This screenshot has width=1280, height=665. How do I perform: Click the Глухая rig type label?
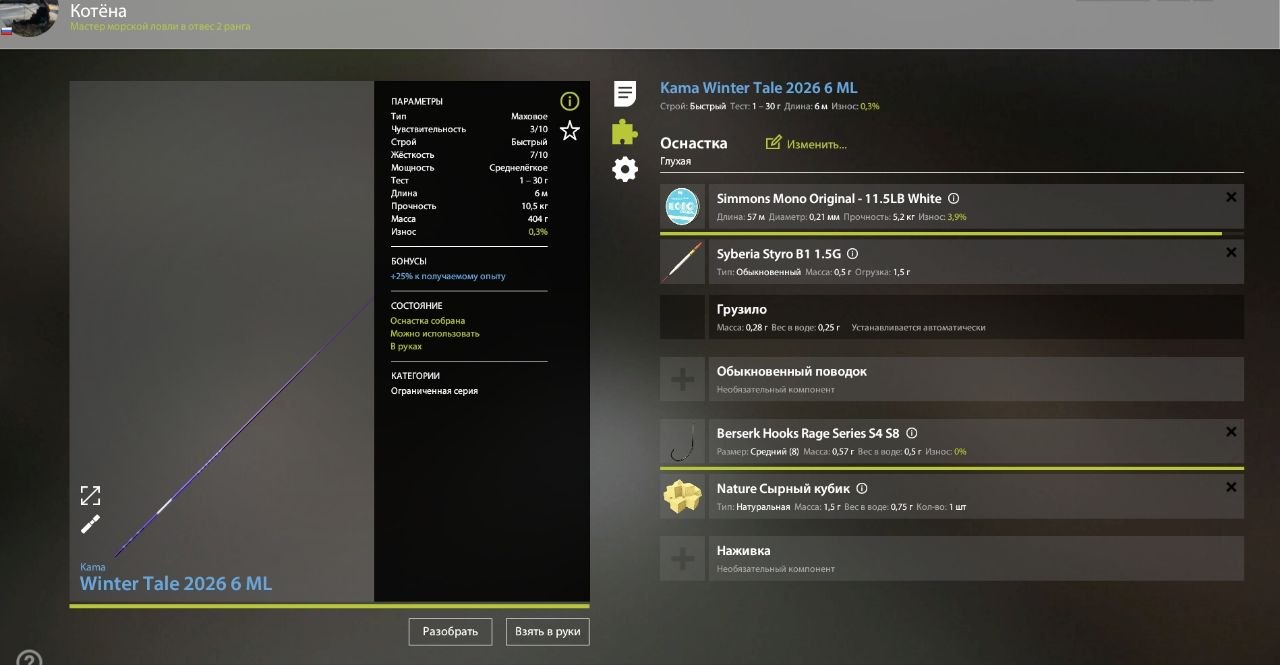675,161
